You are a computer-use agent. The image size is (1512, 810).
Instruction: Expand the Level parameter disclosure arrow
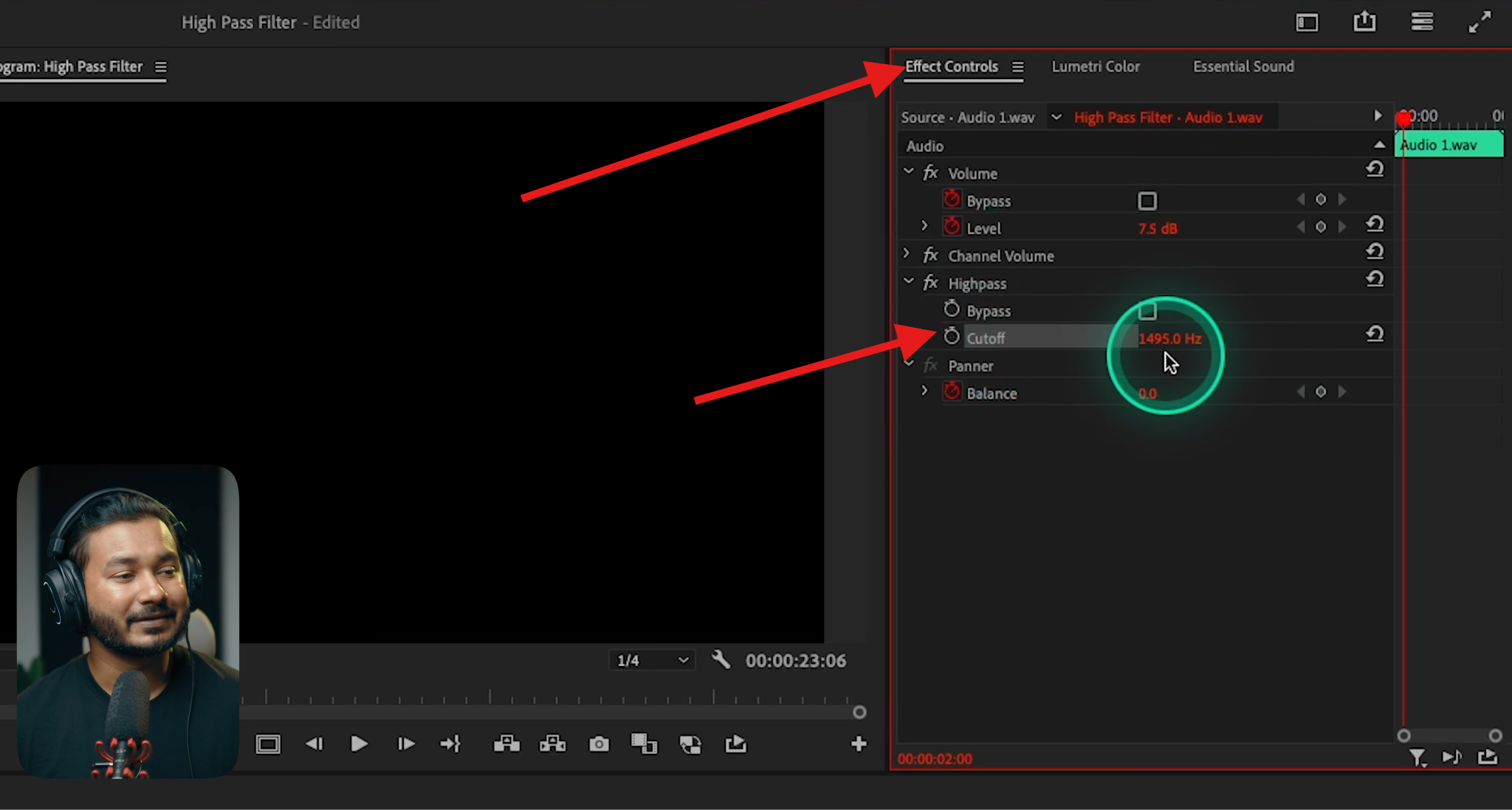pos(924,226)
